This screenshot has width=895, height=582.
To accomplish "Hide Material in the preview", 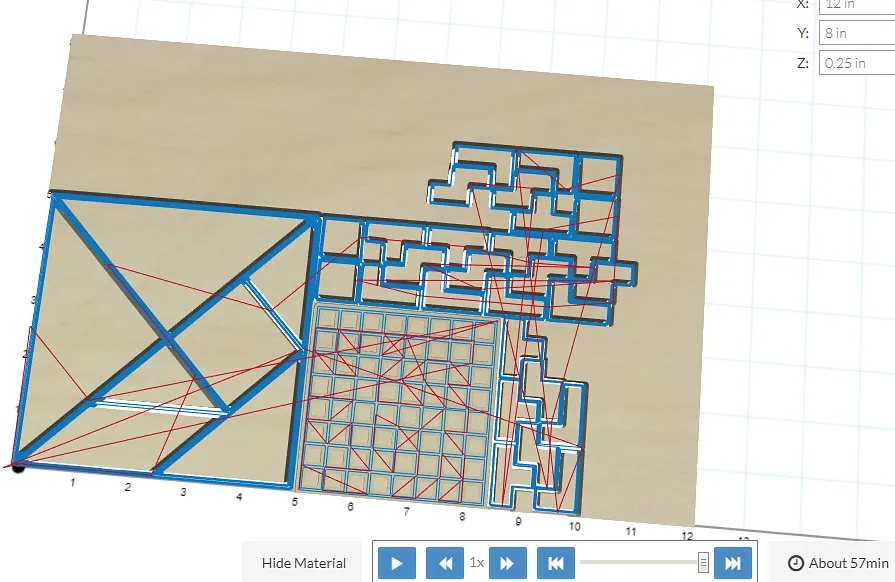I will [x=304, y=563].
